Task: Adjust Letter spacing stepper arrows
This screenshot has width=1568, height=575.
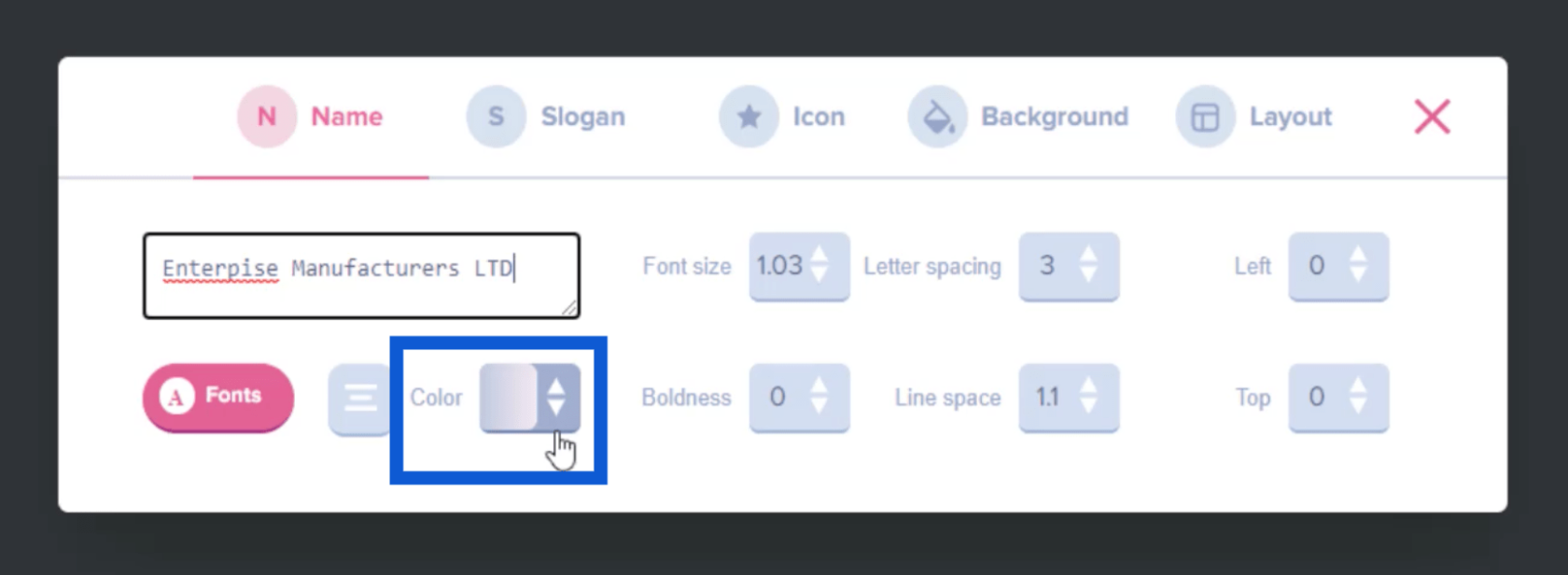Action: [1088, 265]
